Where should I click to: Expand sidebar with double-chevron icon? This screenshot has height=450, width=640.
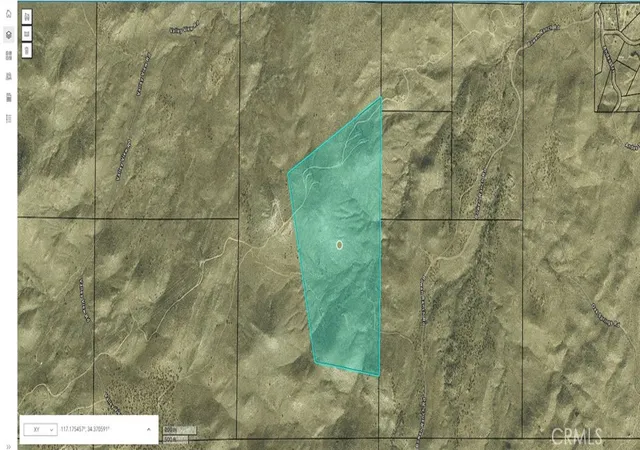coord(9,446)
